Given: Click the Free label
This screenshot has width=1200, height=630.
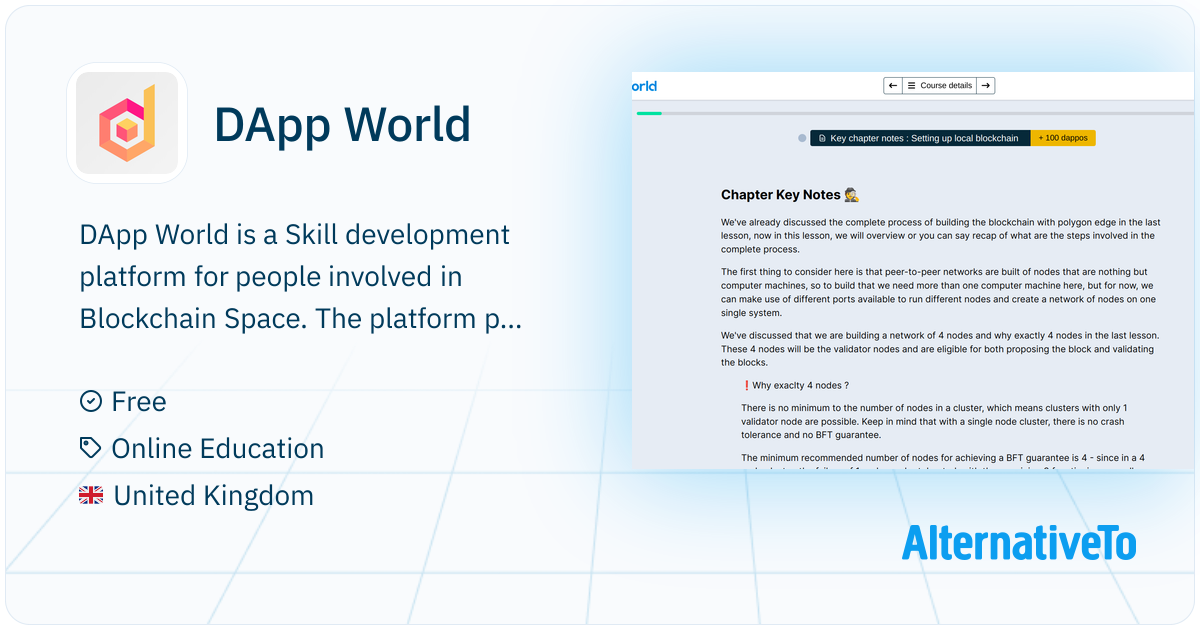Looking at the screenshot, I should click(x=139, y=401).
